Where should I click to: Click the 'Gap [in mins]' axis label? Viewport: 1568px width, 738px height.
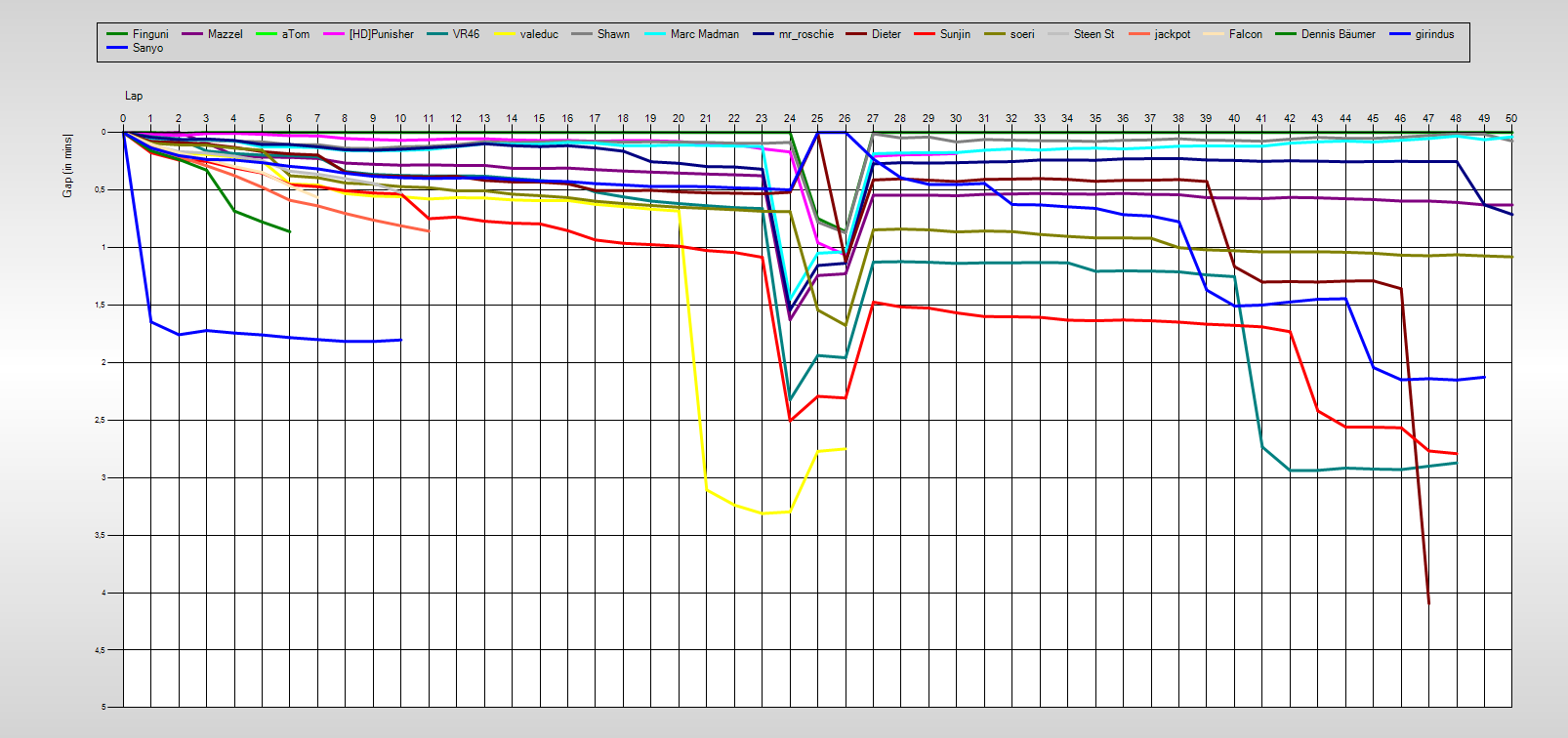tap(67, 165)
